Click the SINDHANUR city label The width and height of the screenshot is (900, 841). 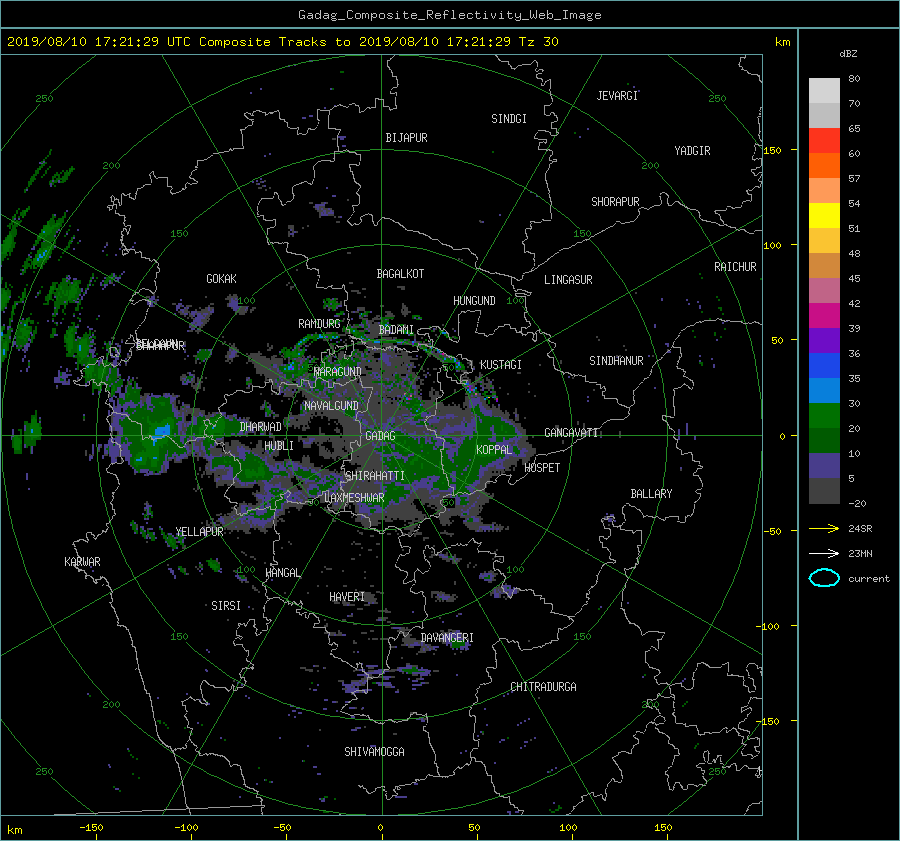click(x=616, y=361)
